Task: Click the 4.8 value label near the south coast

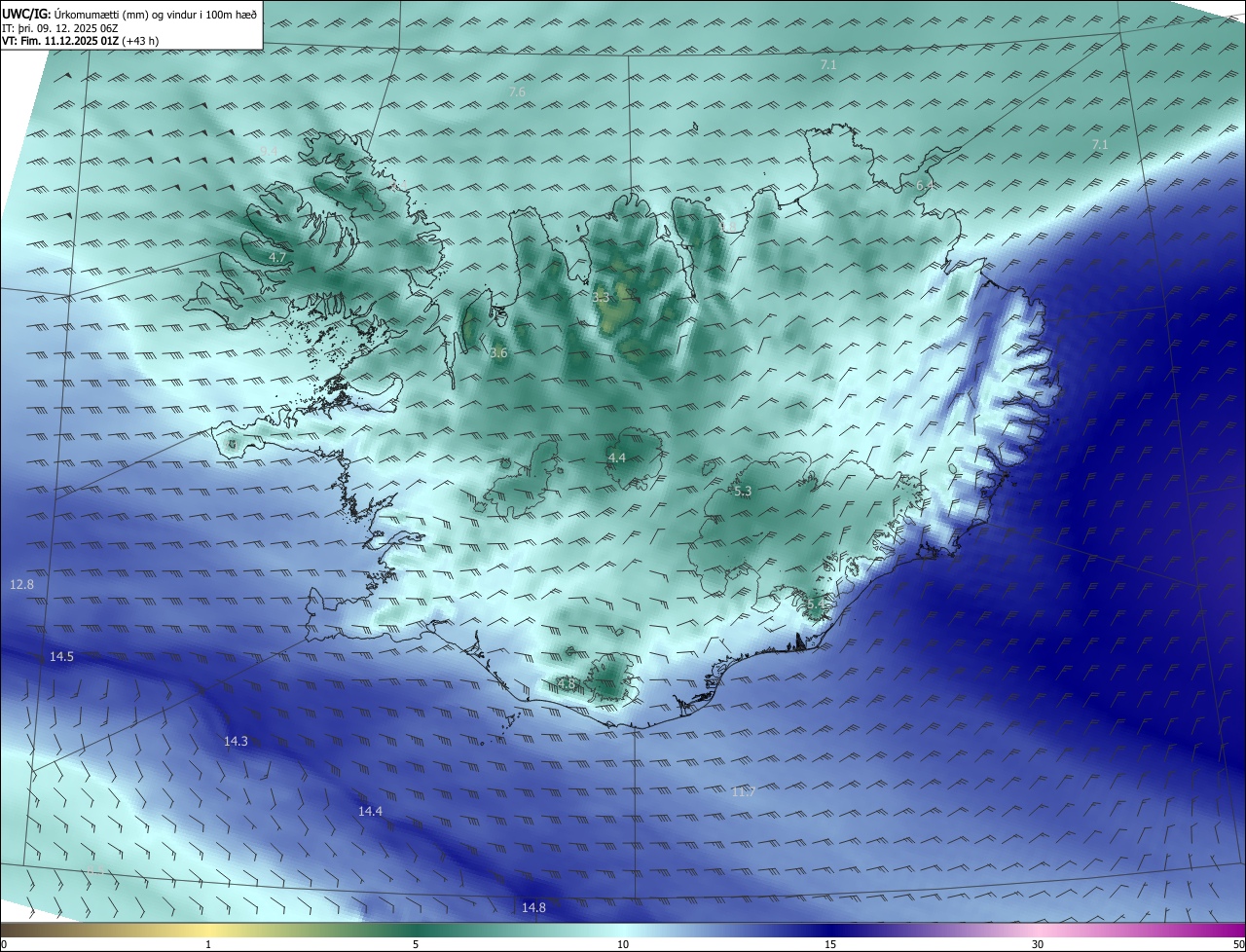Action: [x=568, y=683]
